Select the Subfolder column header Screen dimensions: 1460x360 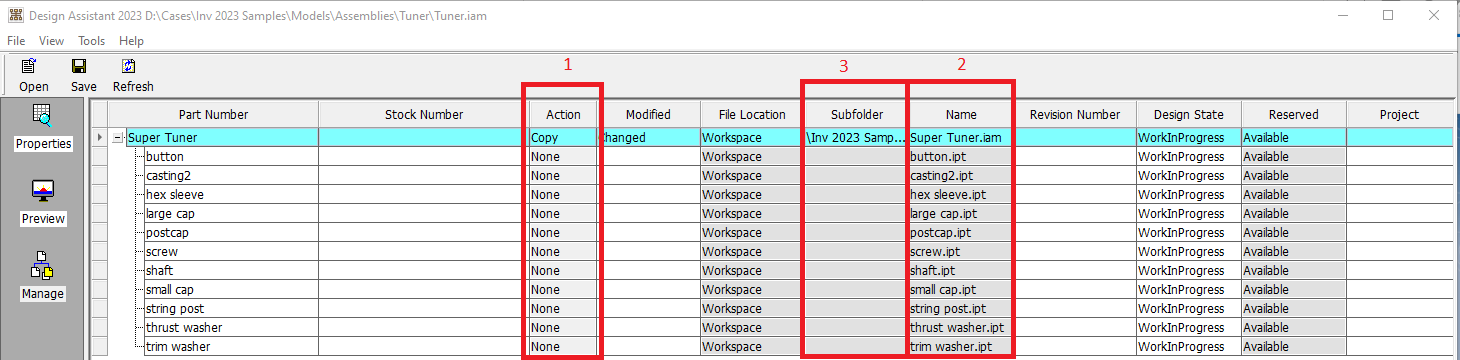click(x=857, y=114)
